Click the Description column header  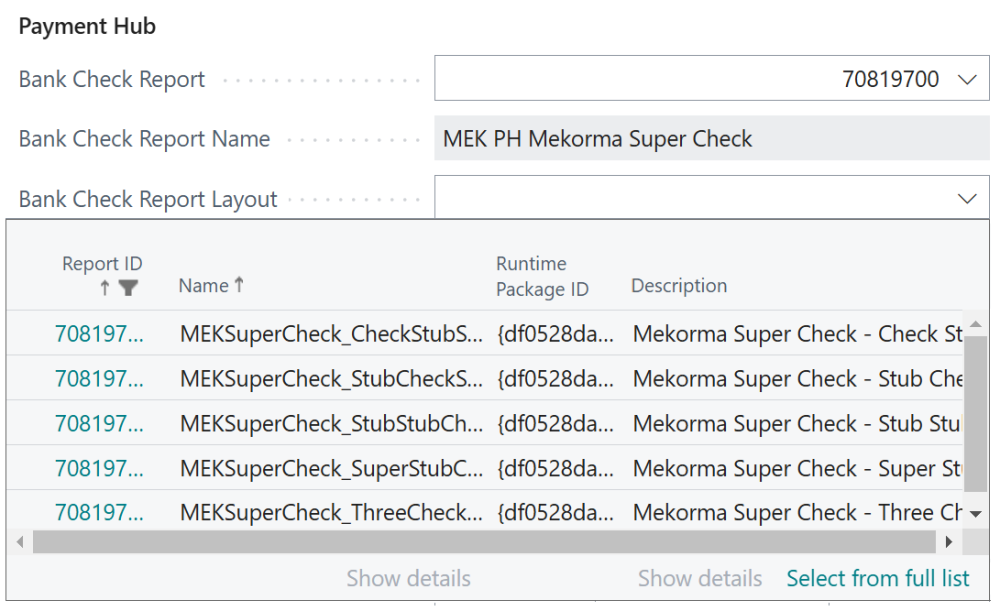pos(678,285)
